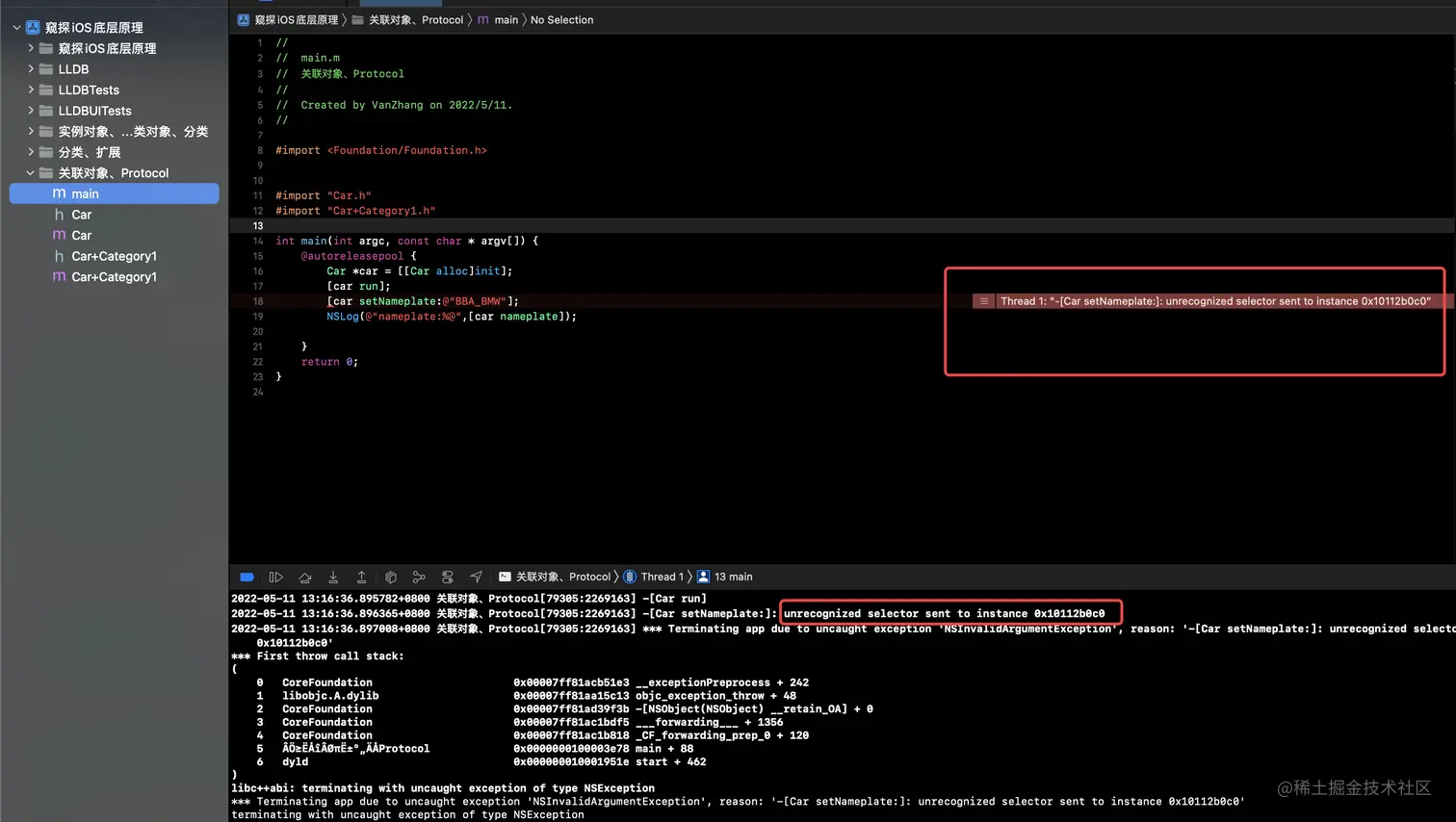Click the 'dyld start + 462' frame line
The height and width of the screenshot is (822, 1456).
481,761
